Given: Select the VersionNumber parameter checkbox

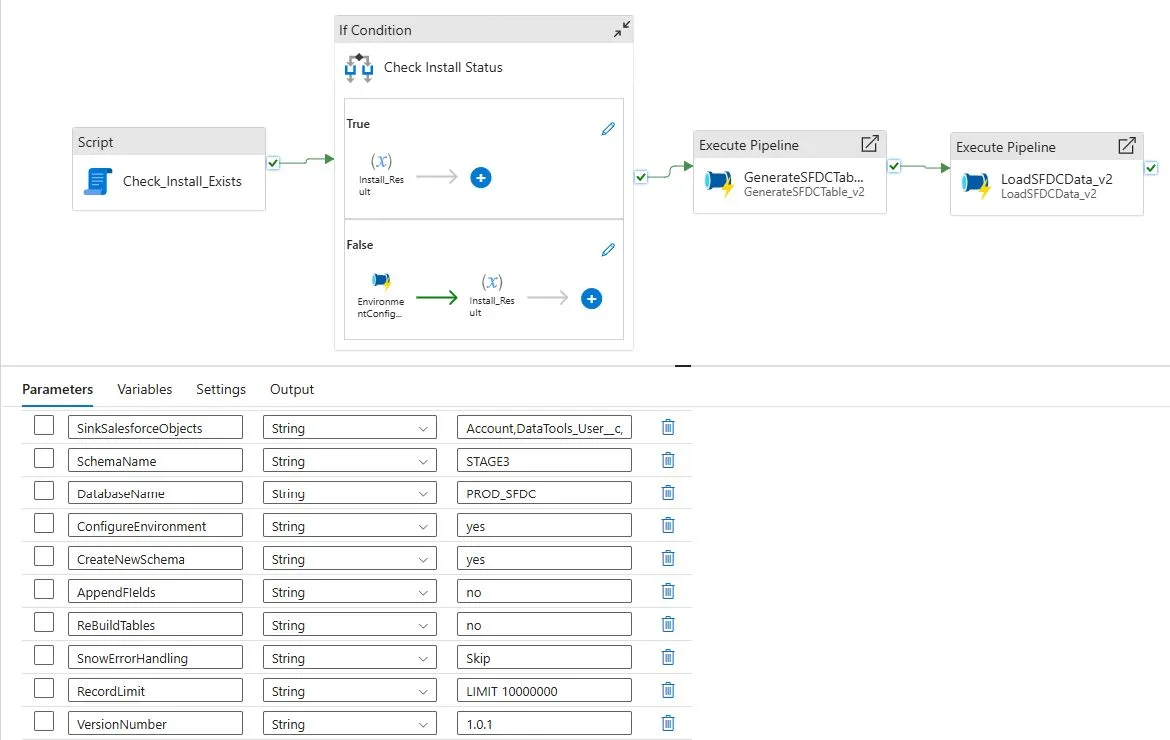Looking at the screenshot, I should click(43, 722).
